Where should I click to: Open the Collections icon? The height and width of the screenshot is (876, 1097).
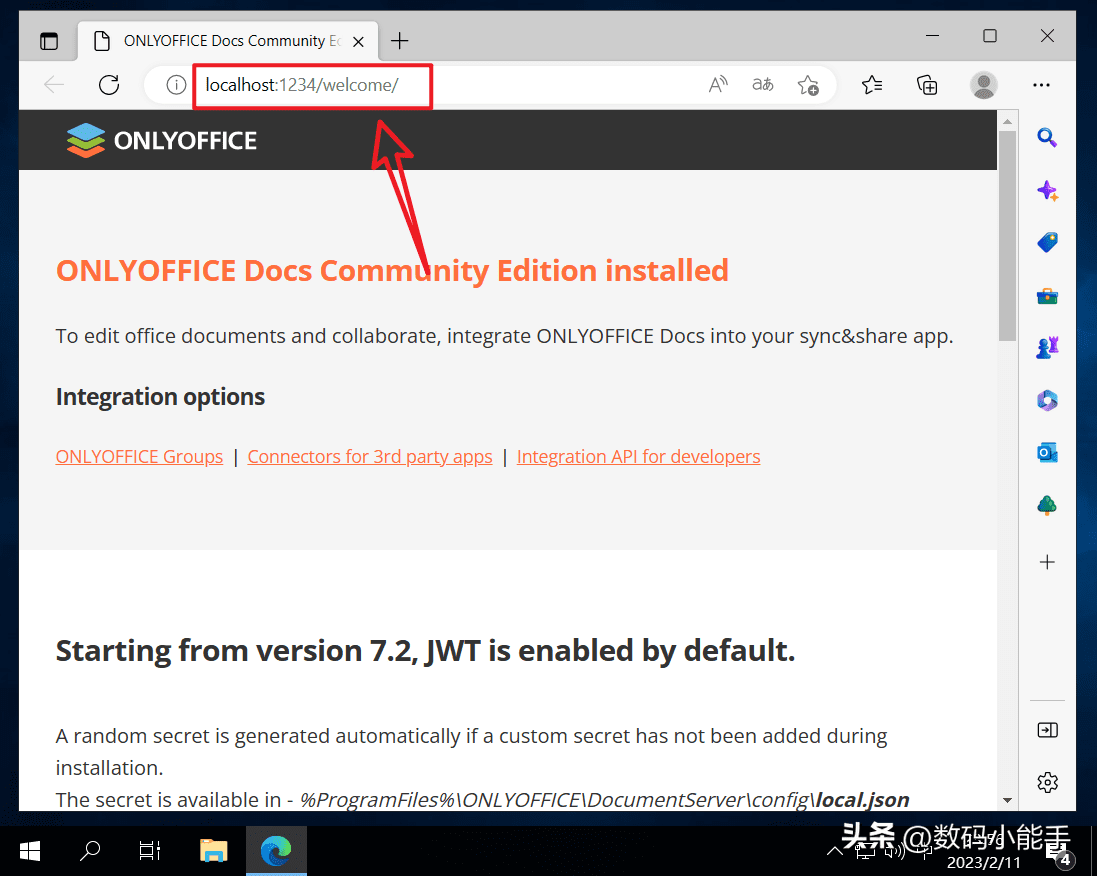click(x=928, y=85)
